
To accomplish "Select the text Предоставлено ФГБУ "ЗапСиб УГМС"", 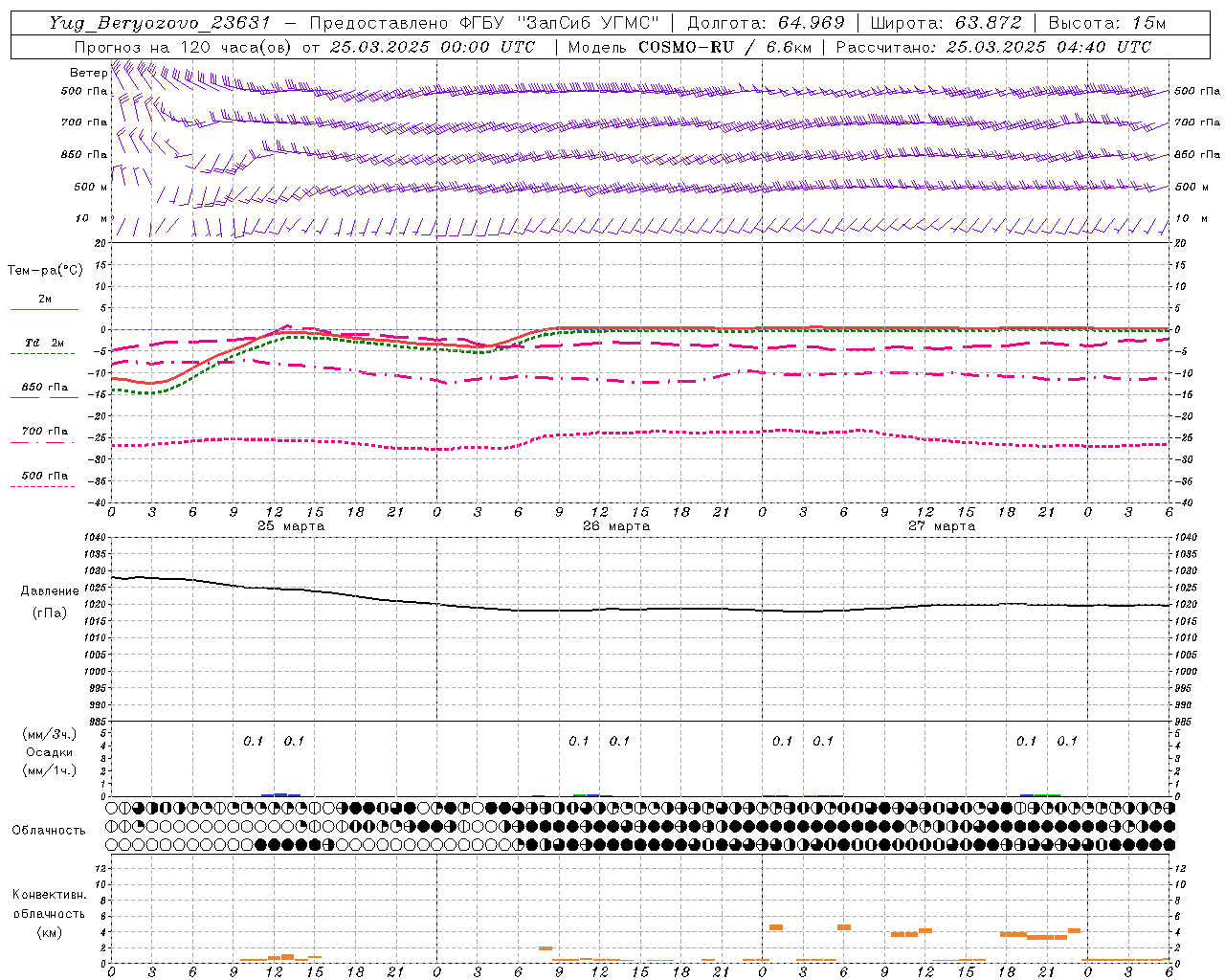I will pos(484,23).
